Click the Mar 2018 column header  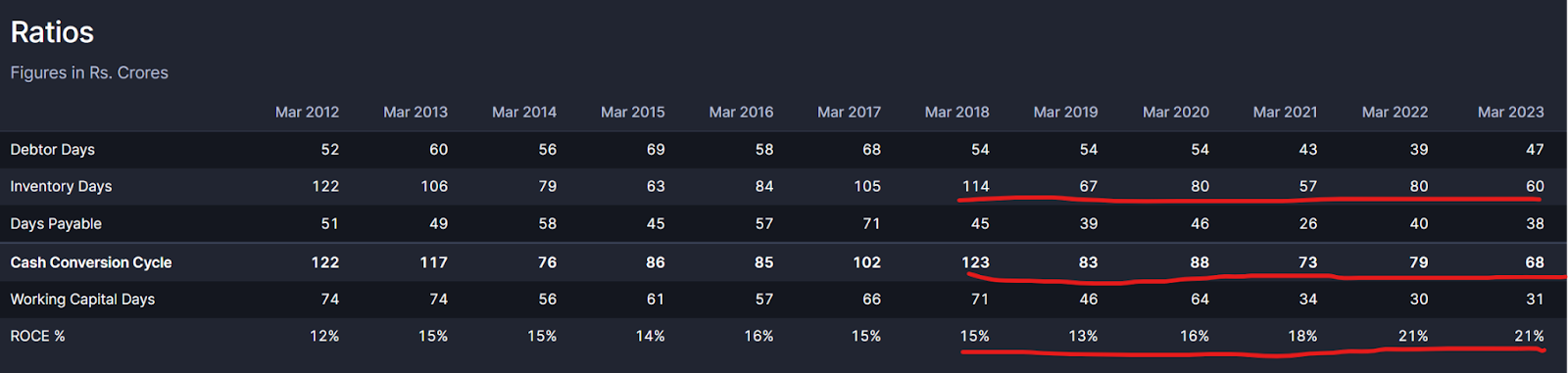[x=956, y=112]
